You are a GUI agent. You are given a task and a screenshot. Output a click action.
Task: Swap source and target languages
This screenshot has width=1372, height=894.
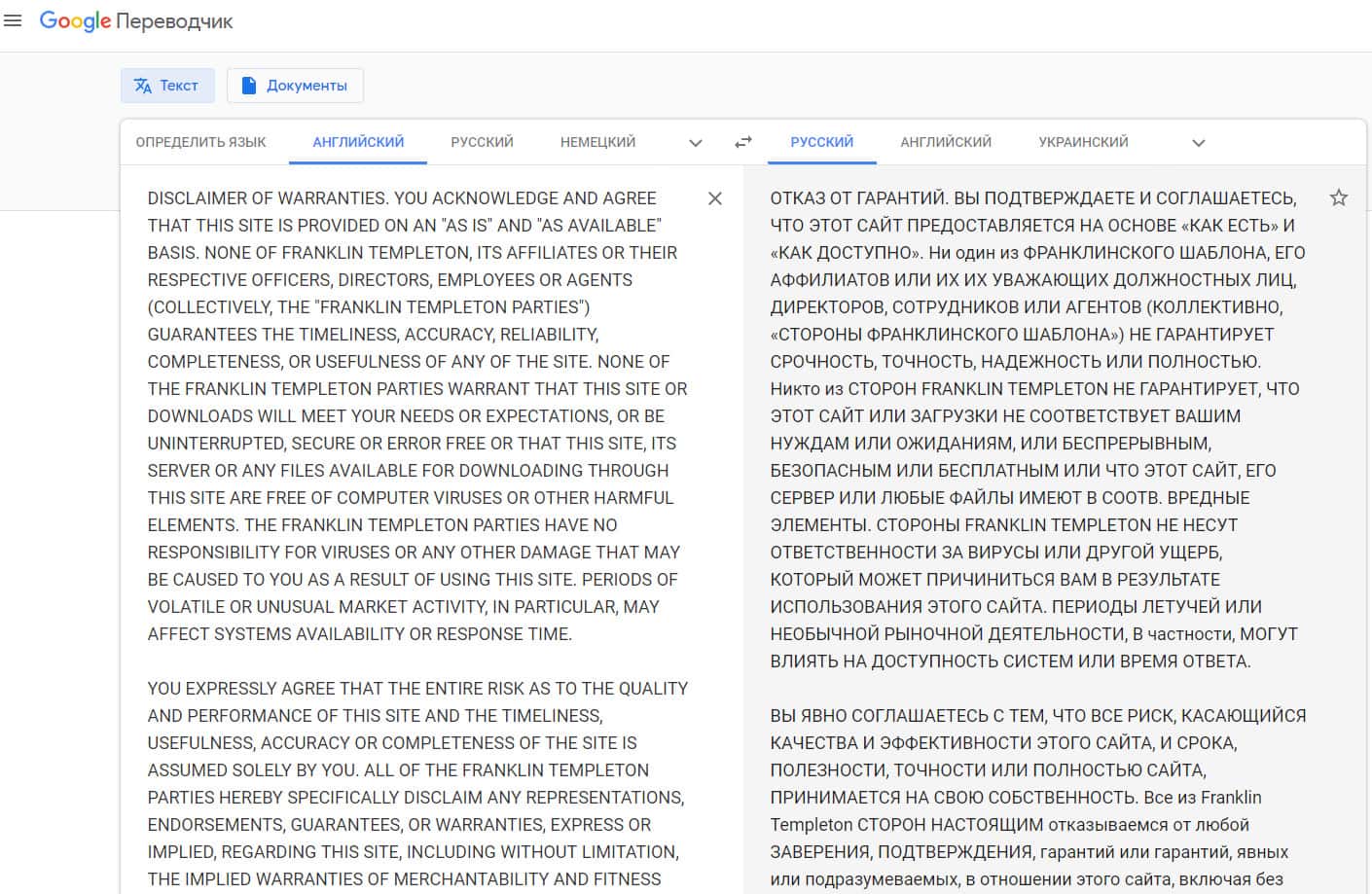(743, 142)
